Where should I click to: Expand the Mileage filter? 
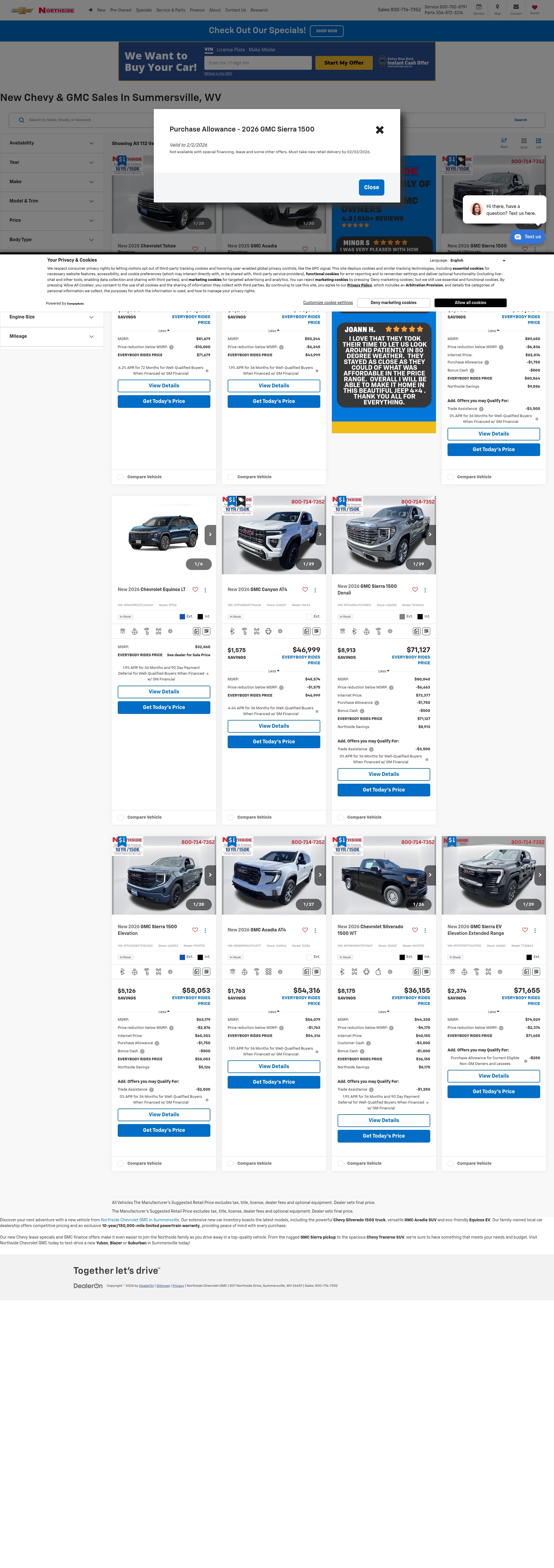[x=52, y=337]
